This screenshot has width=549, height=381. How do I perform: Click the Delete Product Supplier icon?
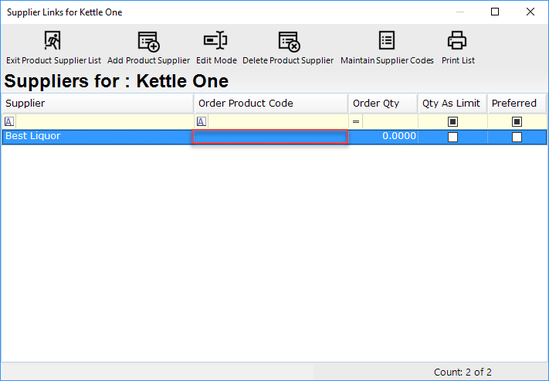(289, 41)
